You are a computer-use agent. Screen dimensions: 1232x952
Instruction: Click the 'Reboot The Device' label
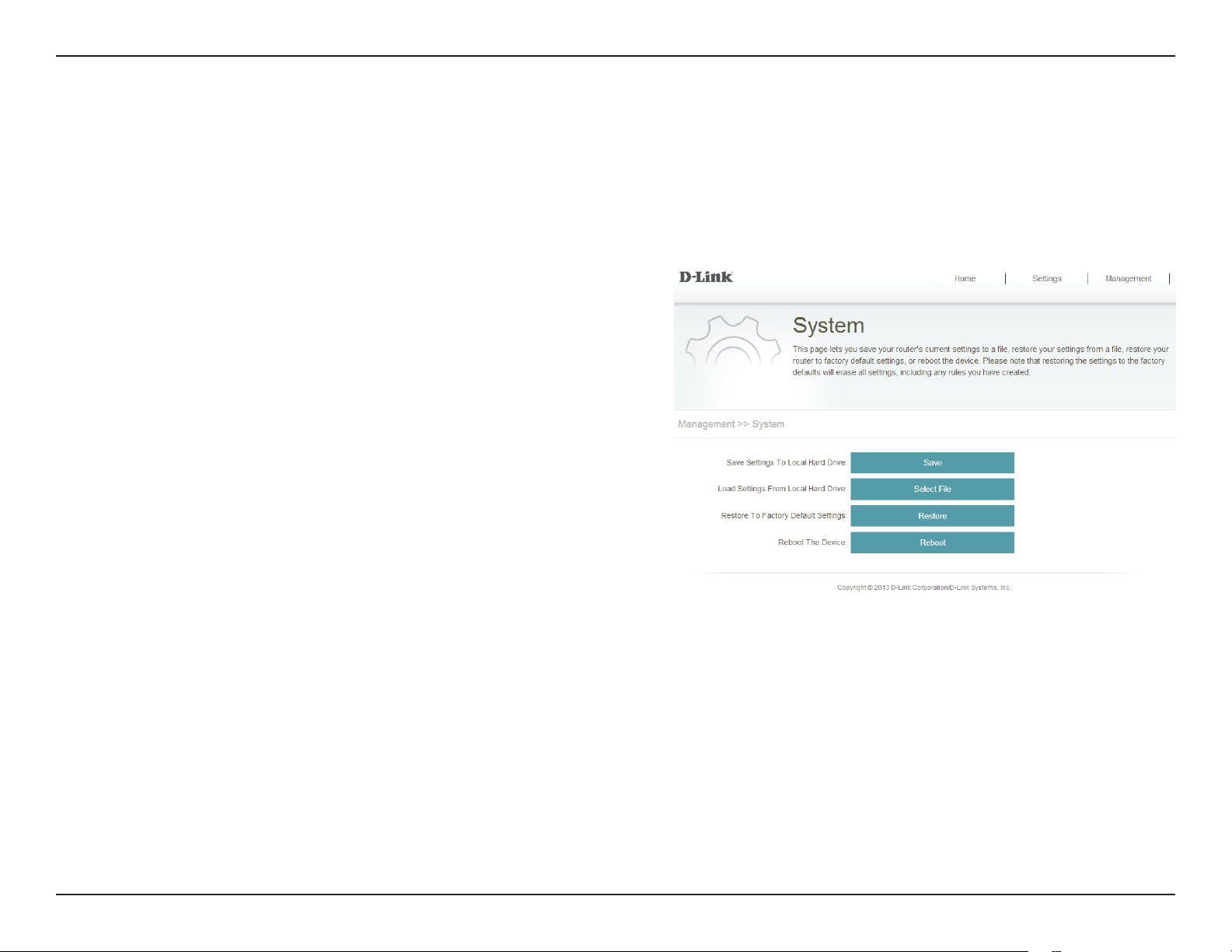[812, 542]
